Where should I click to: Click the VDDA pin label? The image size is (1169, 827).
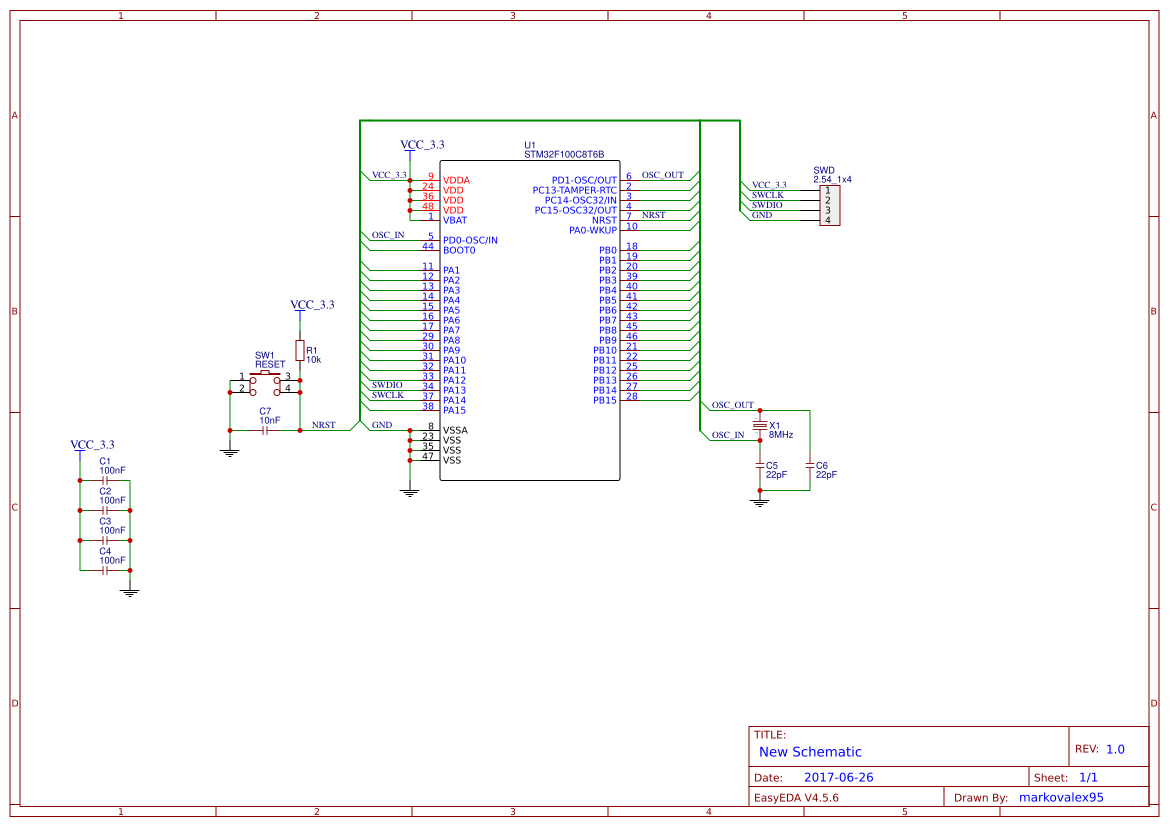coord(456,180)
